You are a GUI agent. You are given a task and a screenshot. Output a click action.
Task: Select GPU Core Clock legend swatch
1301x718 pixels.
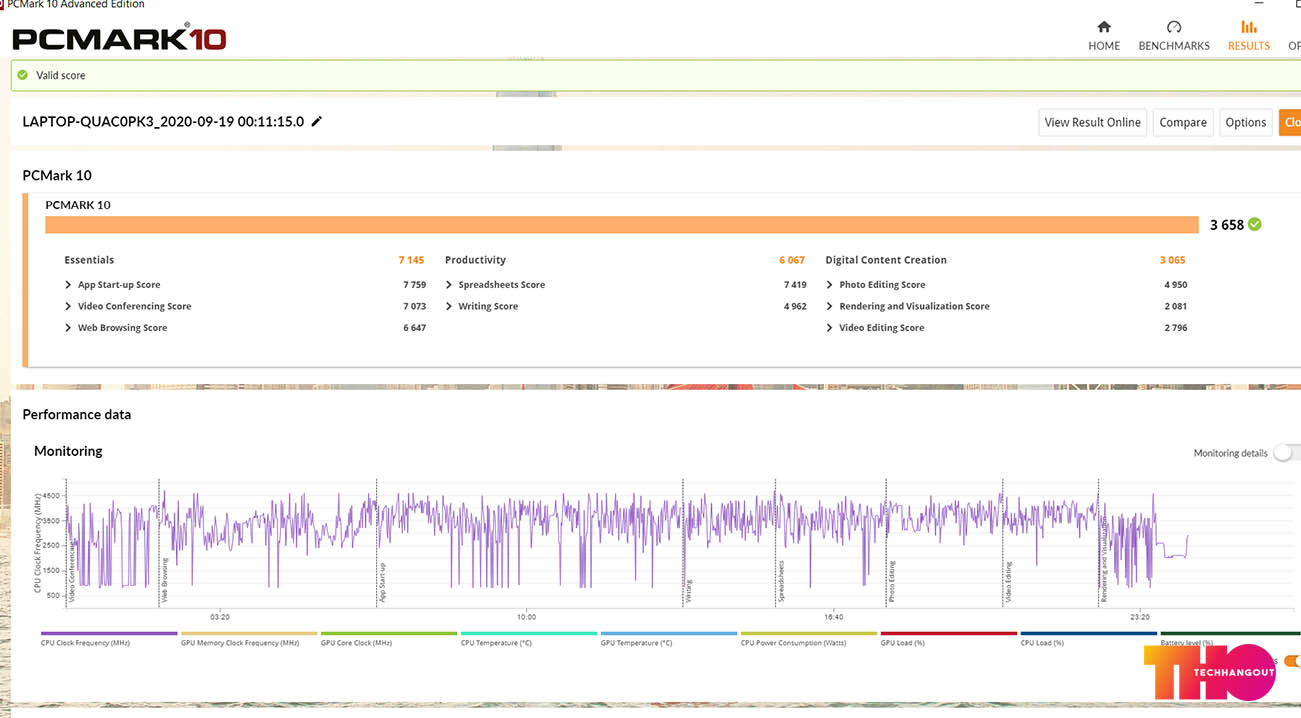[x=389, y=633]
